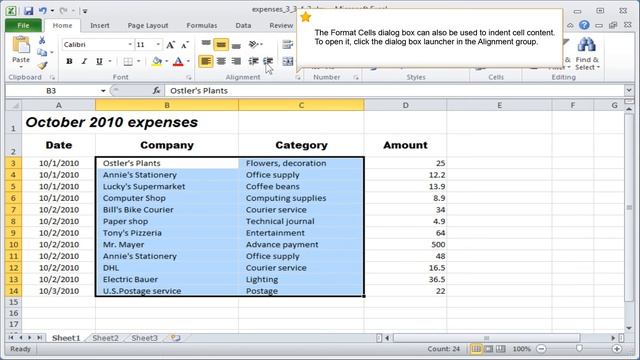Click the Borders icon
The width and height of the screenshot is (640, 360).
128,61
